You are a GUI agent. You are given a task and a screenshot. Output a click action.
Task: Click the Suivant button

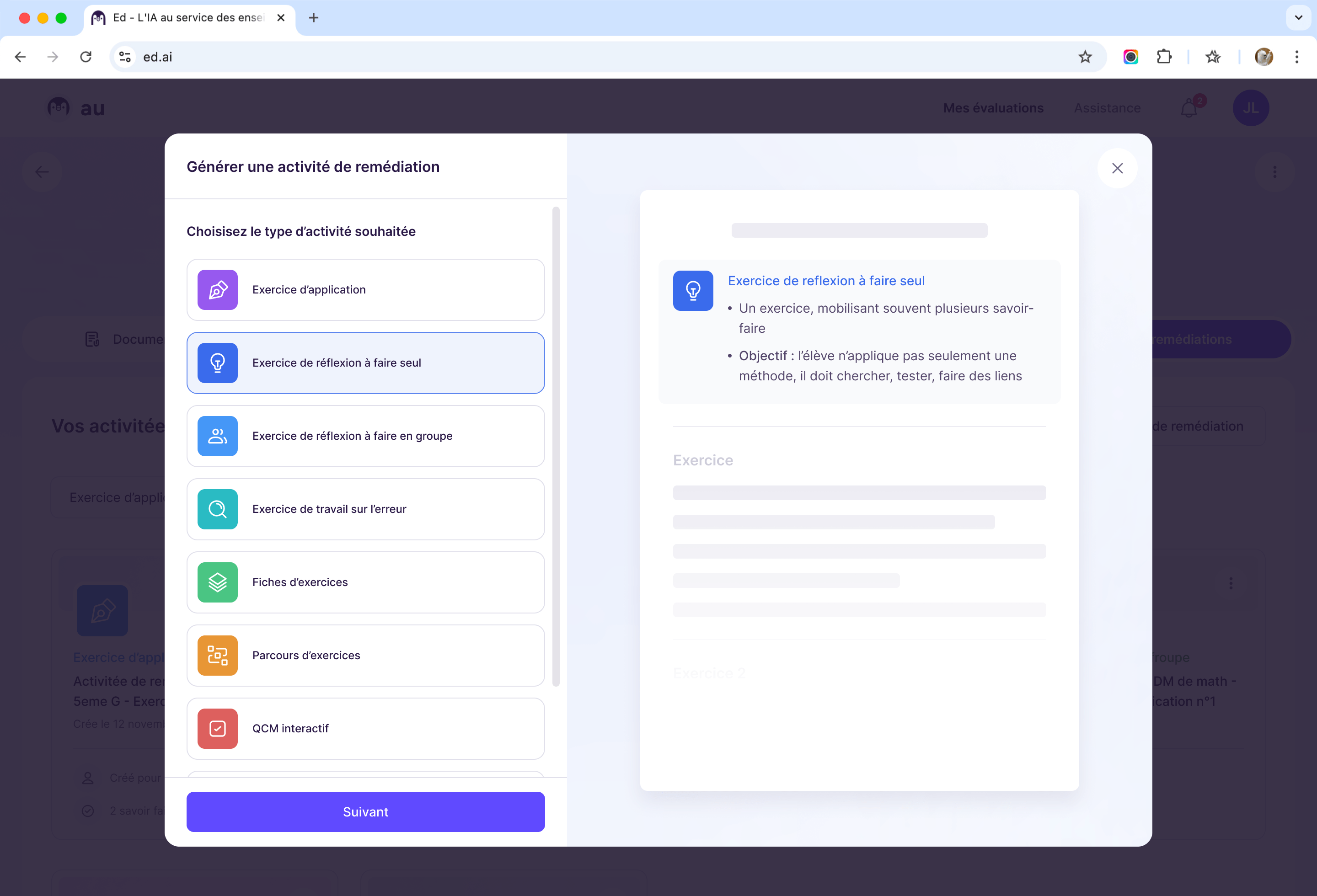pos(365,811)
